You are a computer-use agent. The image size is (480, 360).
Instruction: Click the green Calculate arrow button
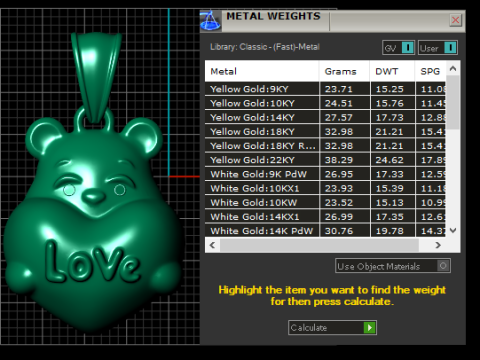369,328
